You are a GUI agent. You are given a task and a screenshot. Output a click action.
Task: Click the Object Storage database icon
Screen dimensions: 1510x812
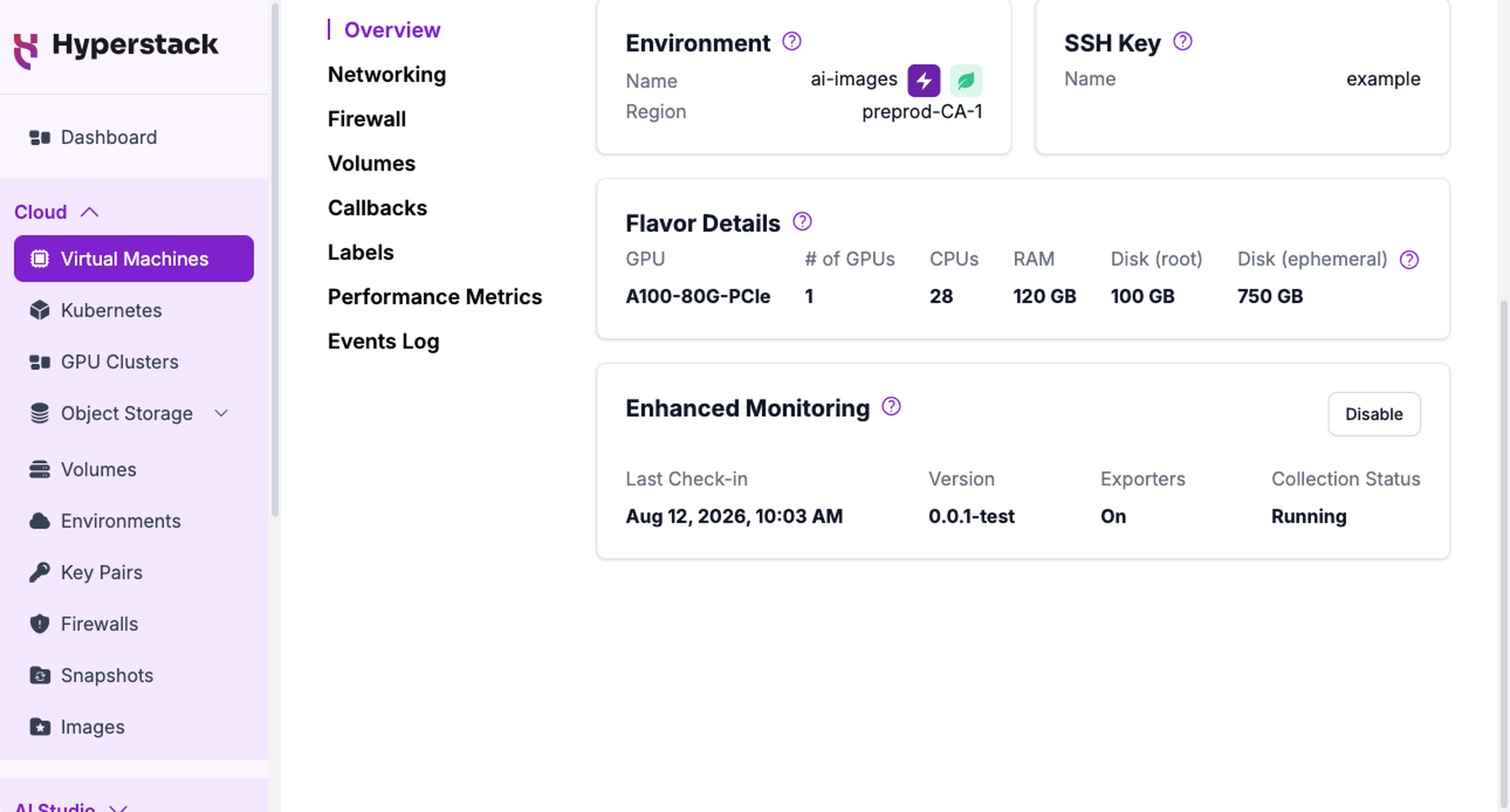tap(40, 413)
